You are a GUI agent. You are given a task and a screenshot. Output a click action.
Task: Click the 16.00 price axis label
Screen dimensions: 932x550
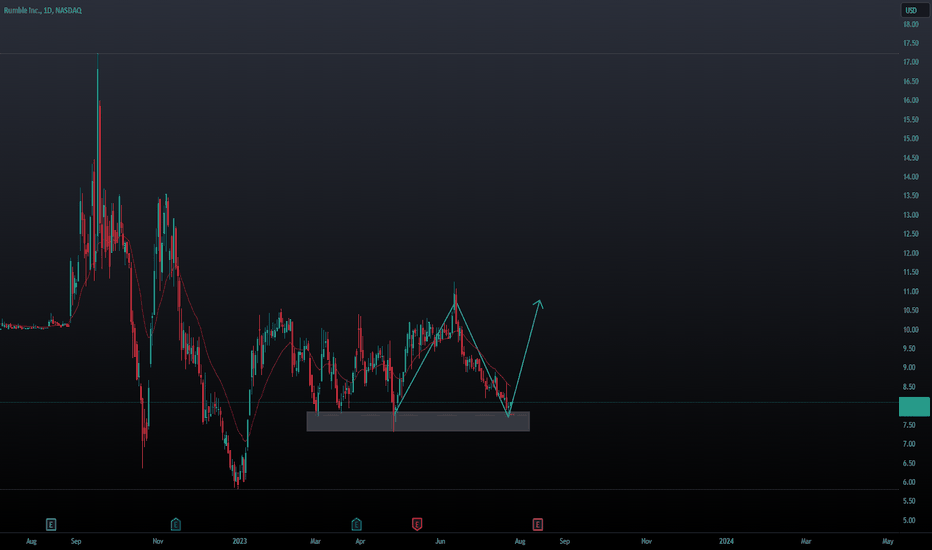(911, 100)
